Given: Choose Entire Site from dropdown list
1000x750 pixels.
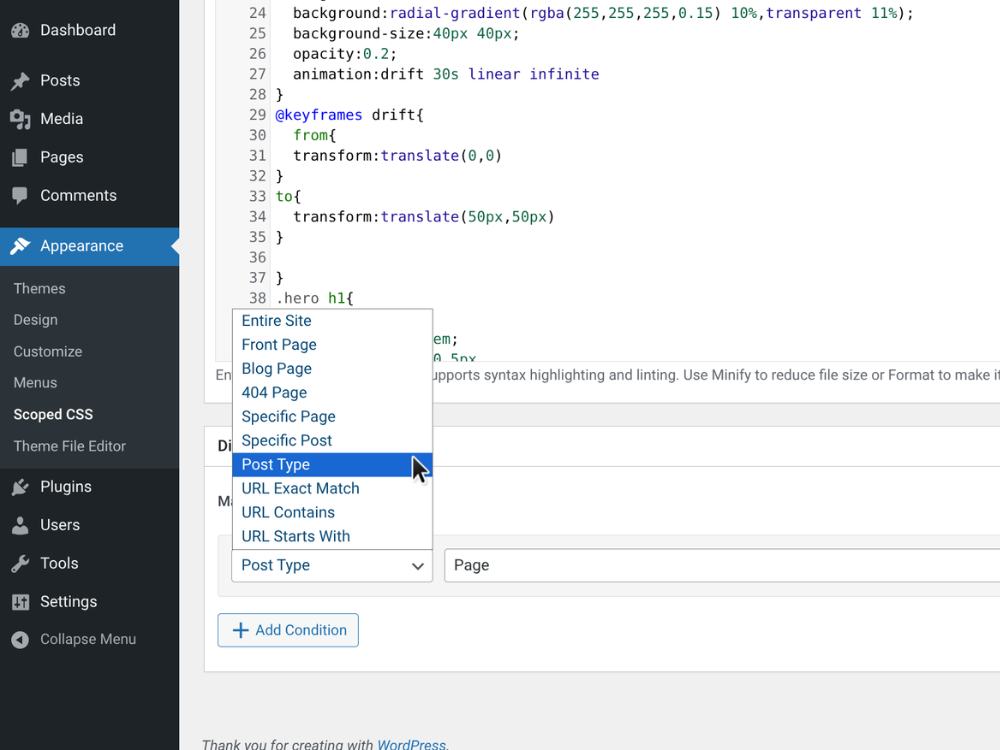Looking at the screenshot, I should [332, 321].
